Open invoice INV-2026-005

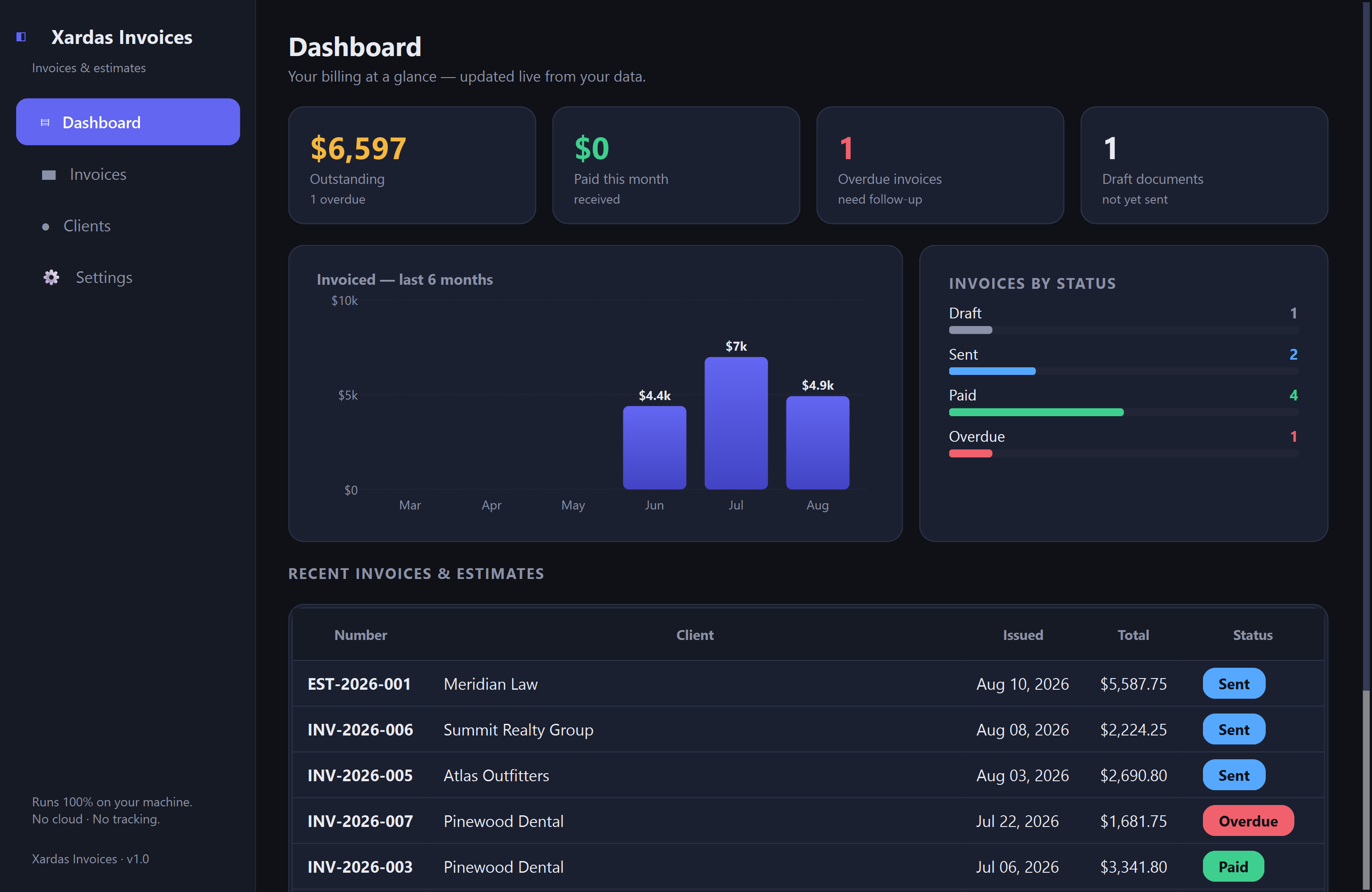(x=360, y=775)
